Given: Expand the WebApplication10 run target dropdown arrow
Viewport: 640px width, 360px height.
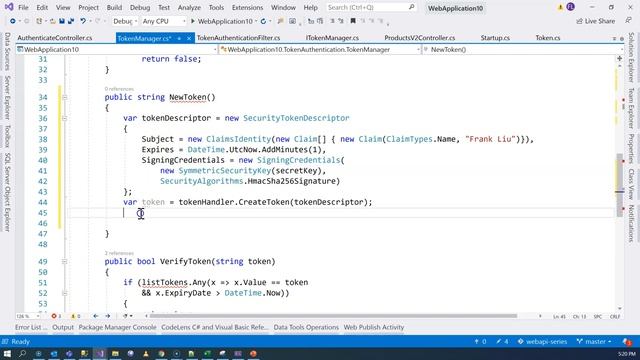Looking at the screenshot, I should 256,21.
